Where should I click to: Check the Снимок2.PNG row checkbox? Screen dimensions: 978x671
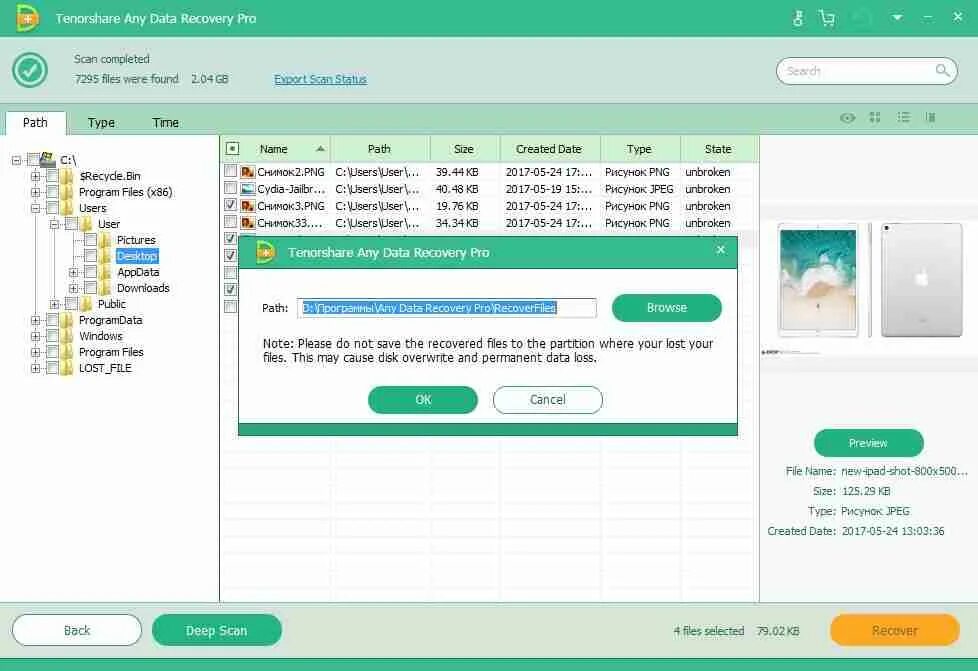click(x=231, y=171)
